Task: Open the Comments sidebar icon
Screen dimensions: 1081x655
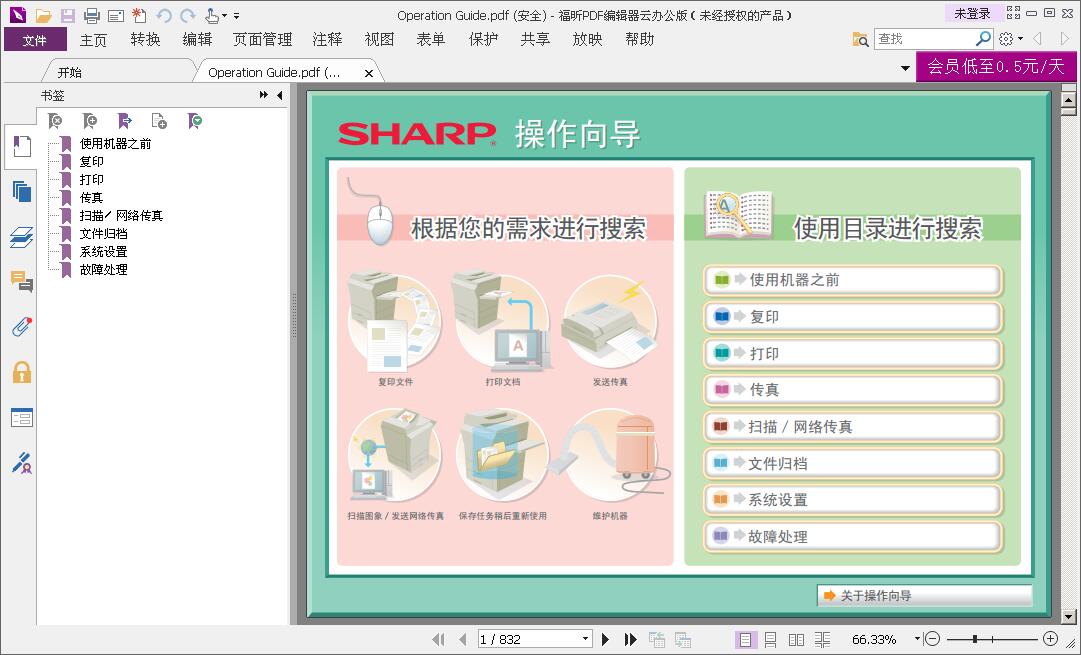Action: point(21,281)
